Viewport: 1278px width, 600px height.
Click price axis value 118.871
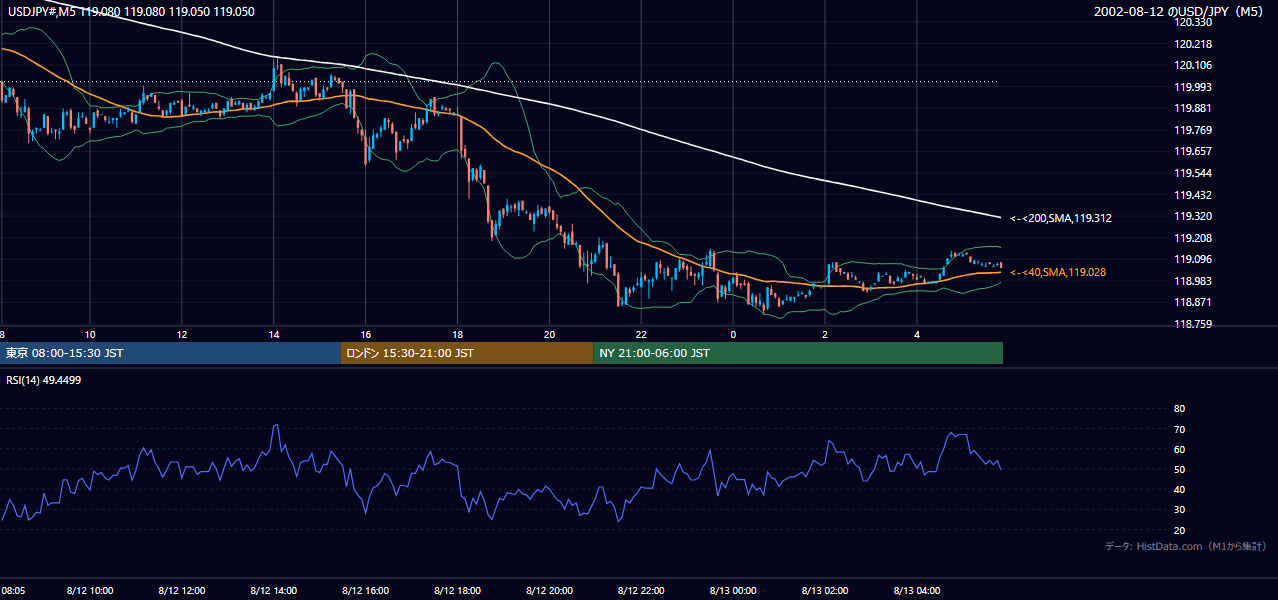tap(1193, 302)
